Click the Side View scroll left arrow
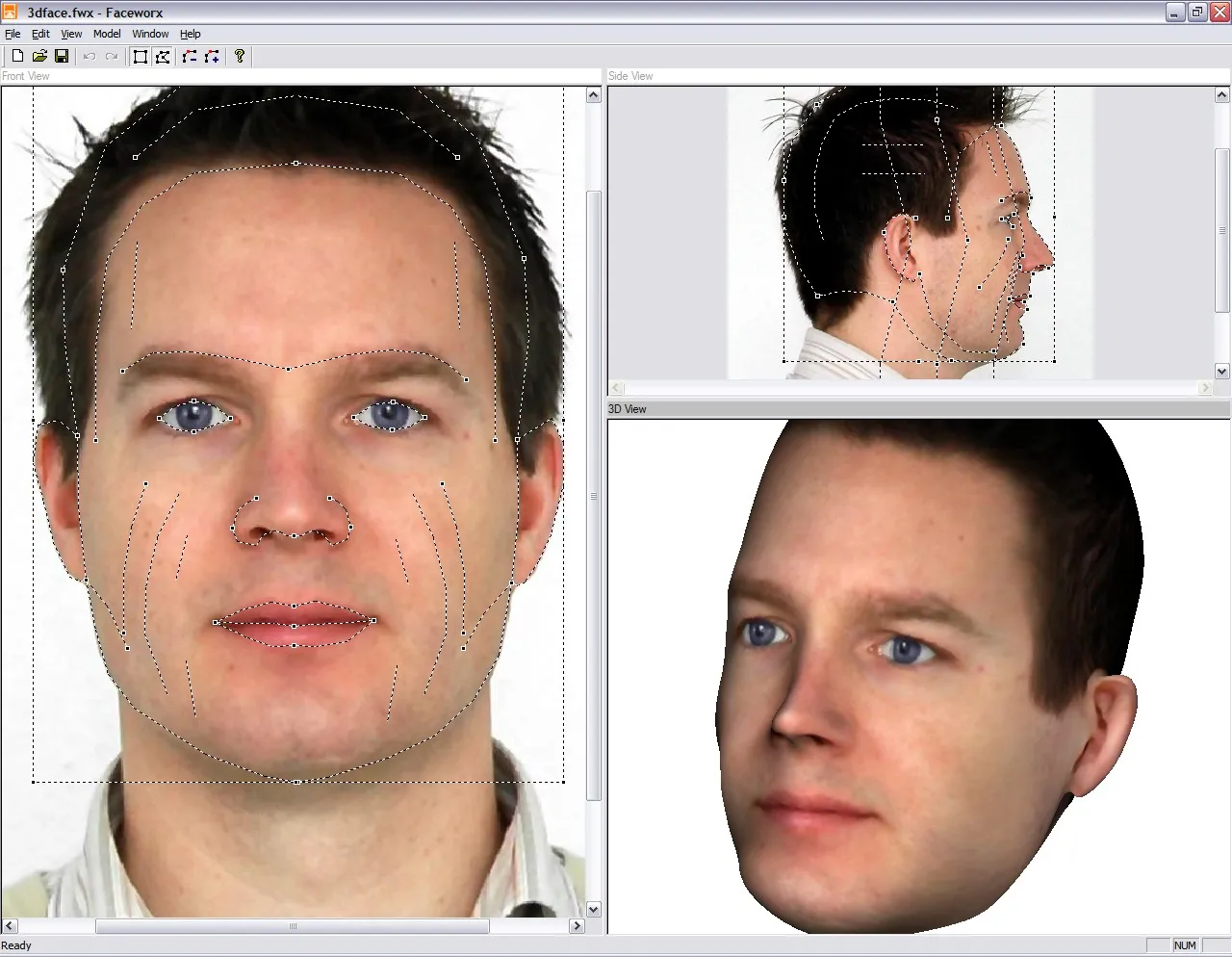Viewport: 1232px width, 957px height. coord(617,388)
